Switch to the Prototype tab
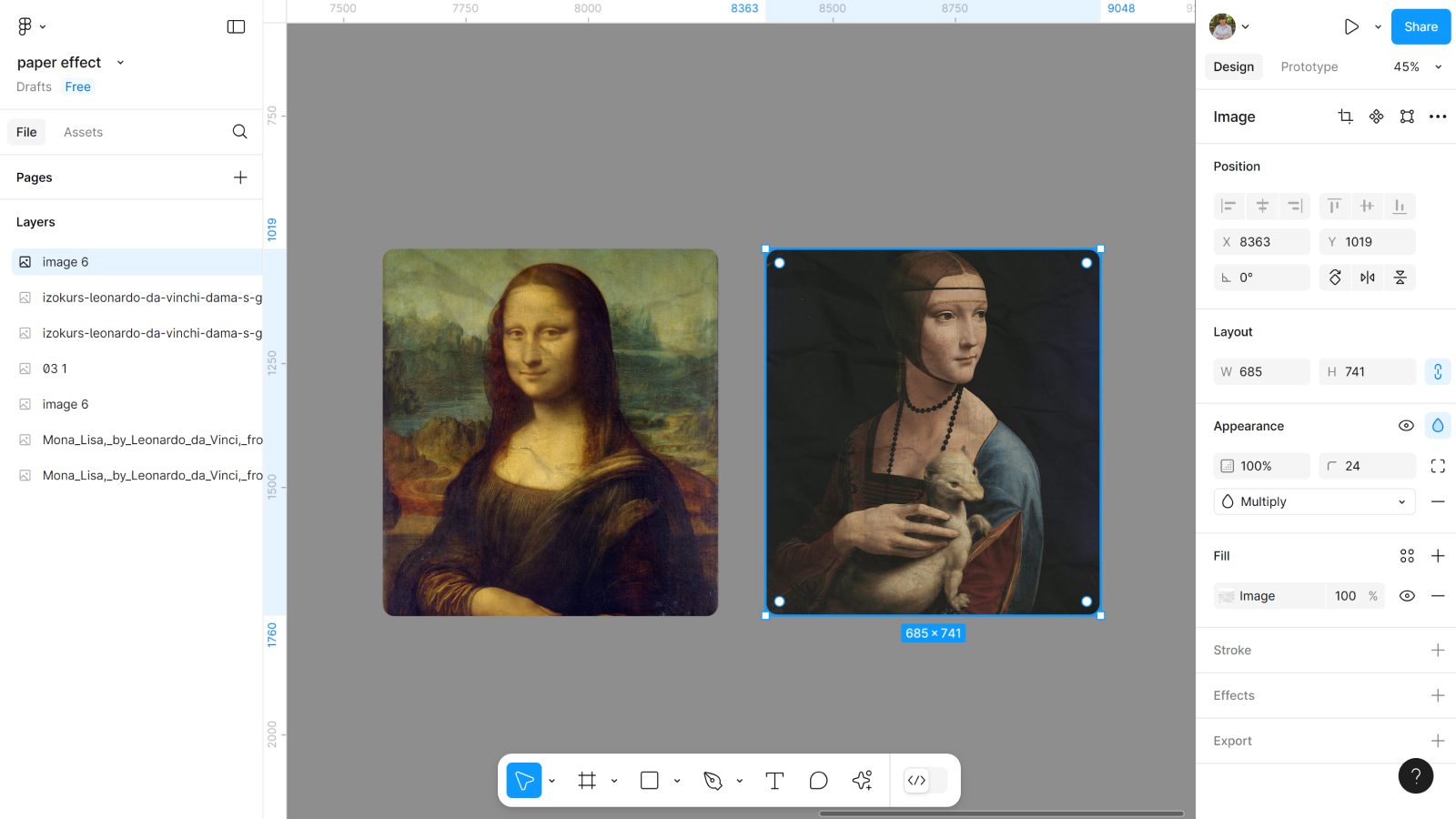This screenshot has width=1456, height=819. pyautogui.click(x=1309, y=66)
